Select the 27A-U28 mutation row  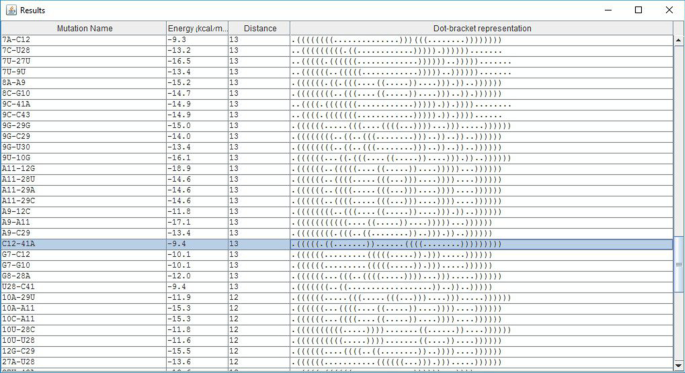tap(337, 362)
